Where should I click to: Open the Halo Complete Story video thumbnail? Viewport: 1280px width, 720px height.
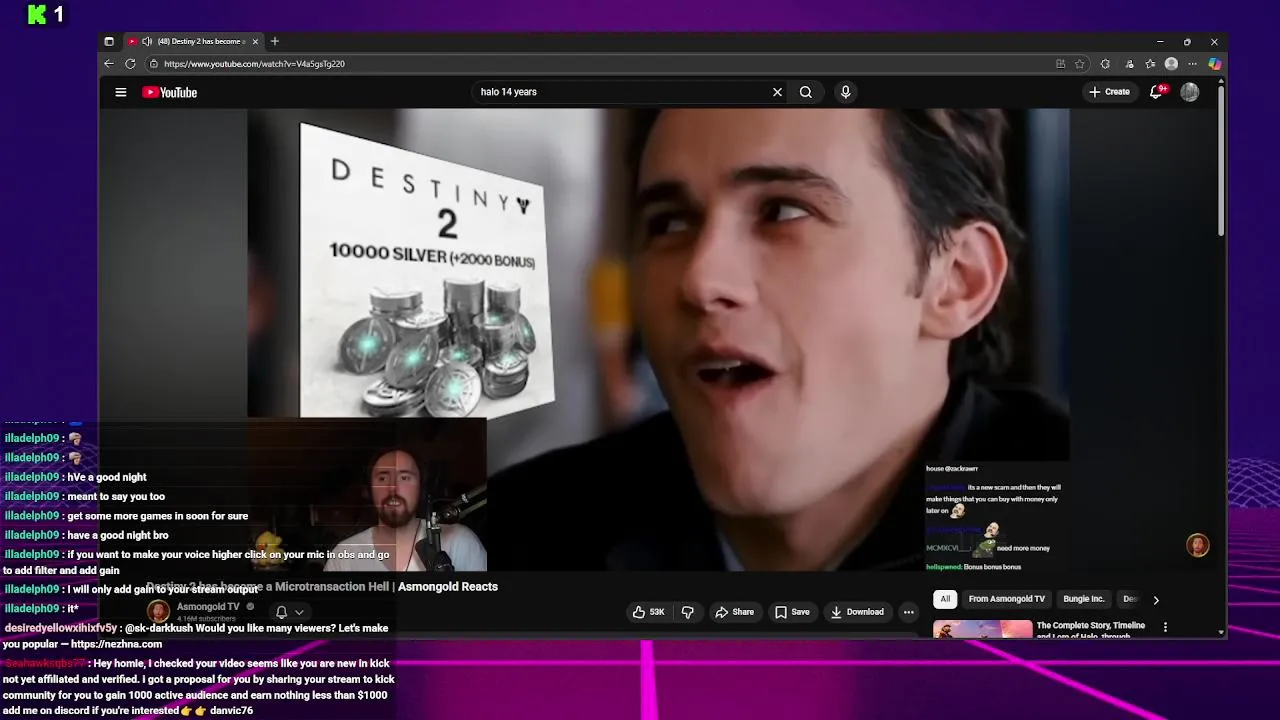point(982,629)
